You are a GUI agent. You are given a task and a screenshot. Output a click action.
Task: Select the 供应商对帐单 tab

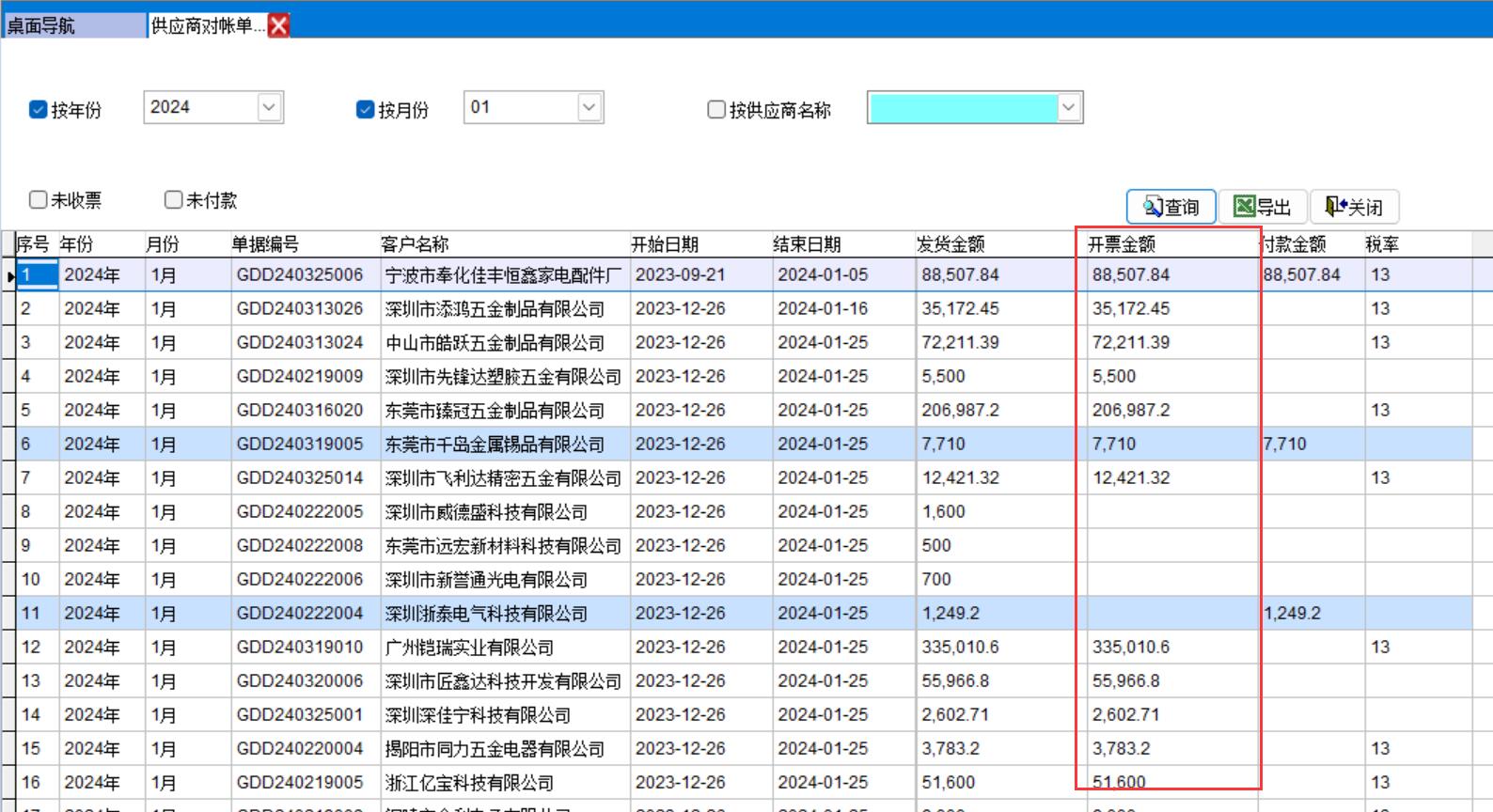[x=207, y=25]
